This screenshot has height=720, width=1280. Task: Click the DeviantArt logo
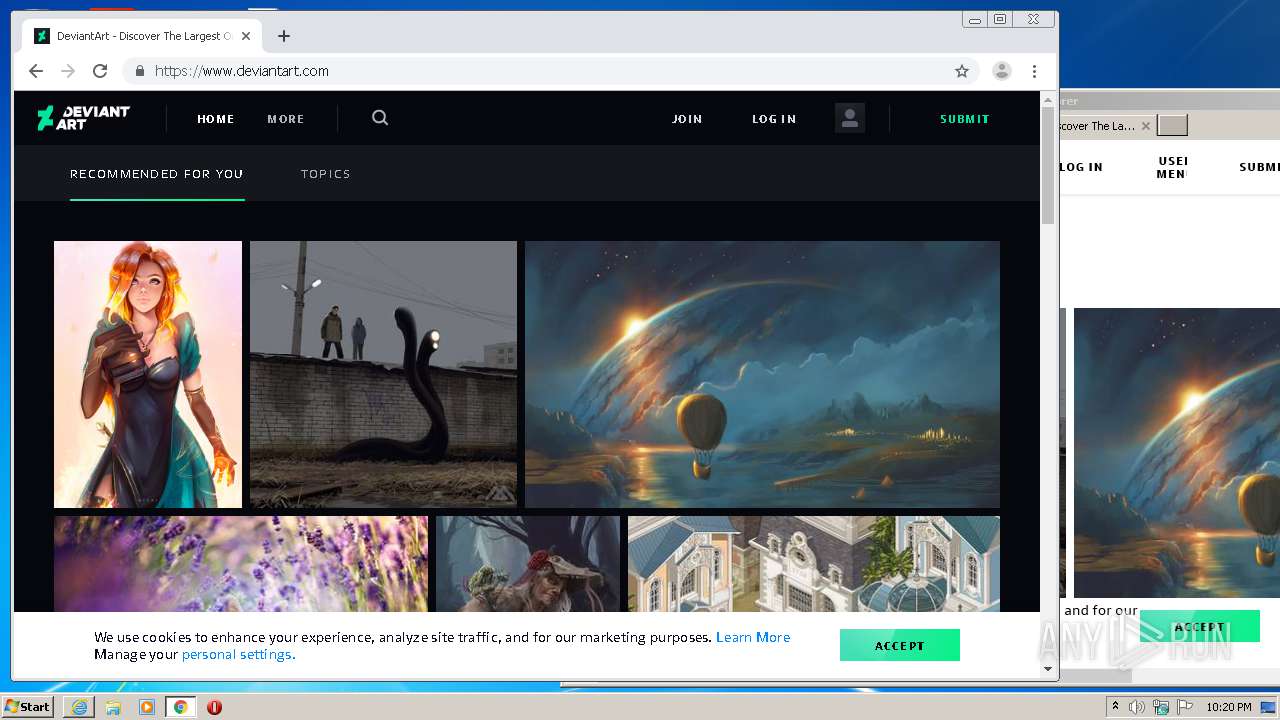pos(84,118)
